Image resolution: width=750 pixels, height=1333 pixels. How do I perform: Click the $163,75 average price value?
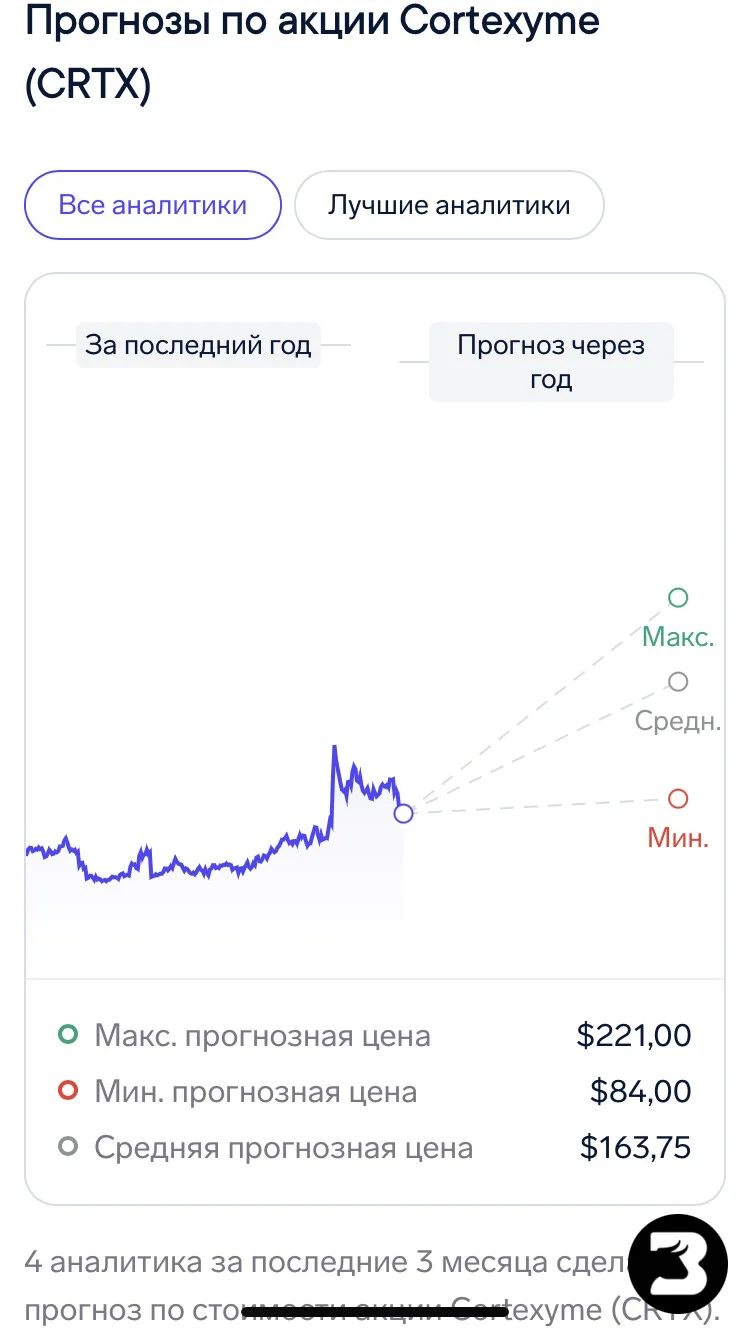pyautogui.click(x=635, y=1147)
